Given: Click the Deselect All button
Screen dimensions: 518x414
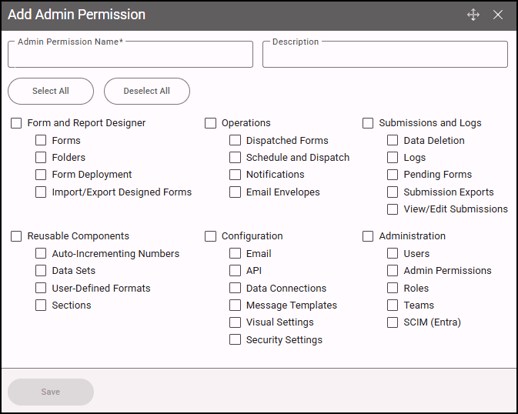Looking at the screenshot, I should [x=147, y=91].
